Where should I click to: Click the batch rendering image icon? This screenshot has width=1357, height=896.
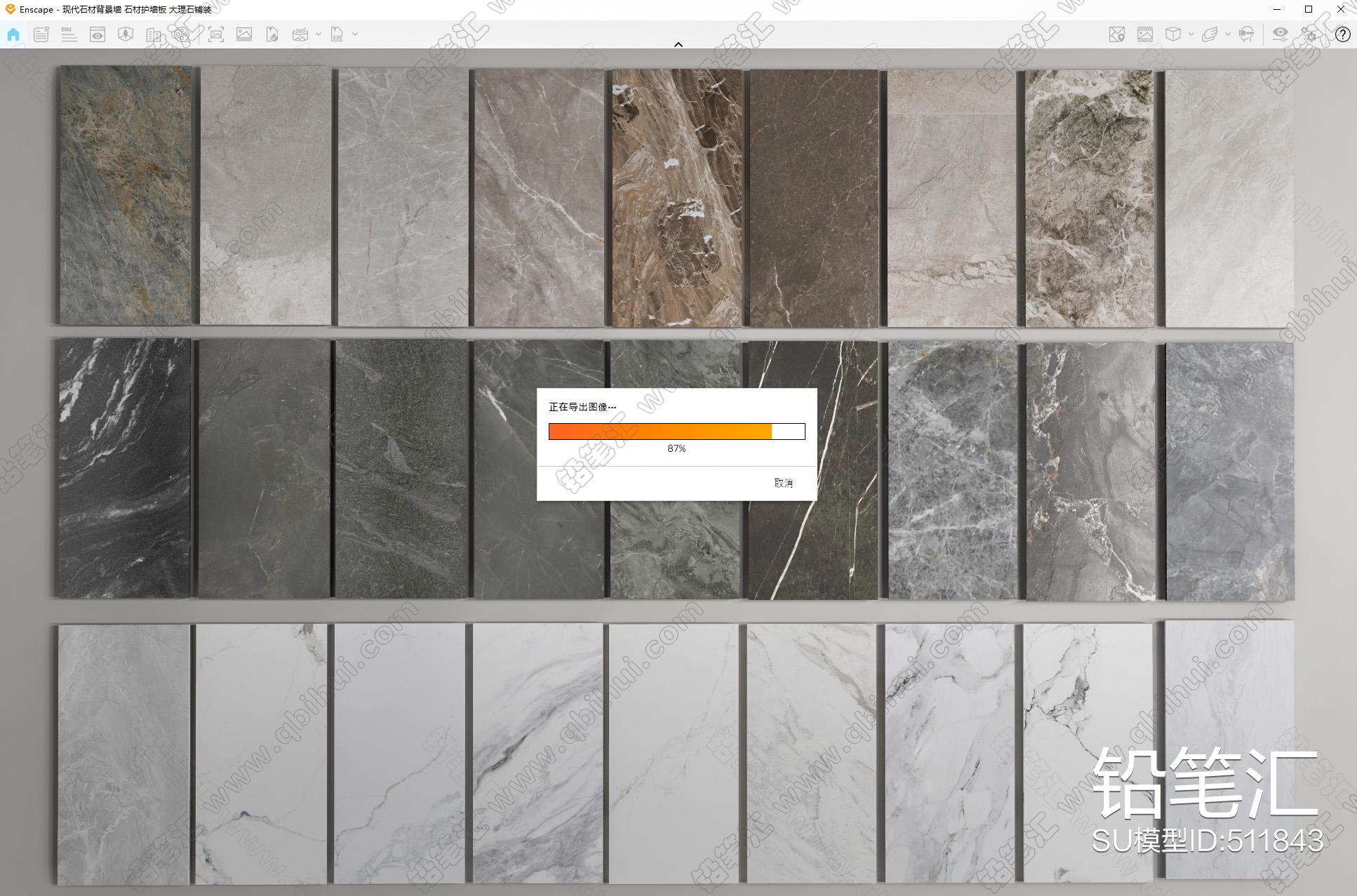[x=244, y=34]
